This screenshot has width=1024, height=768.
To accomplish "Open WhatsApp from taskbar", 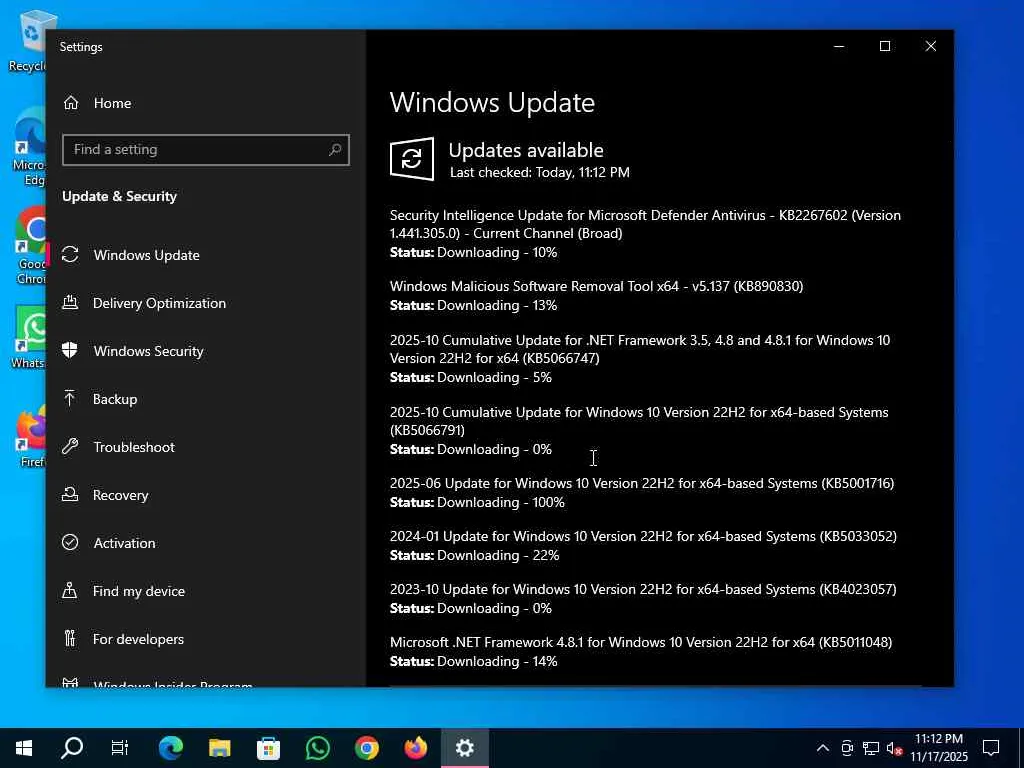I will (x=317, y=748).
